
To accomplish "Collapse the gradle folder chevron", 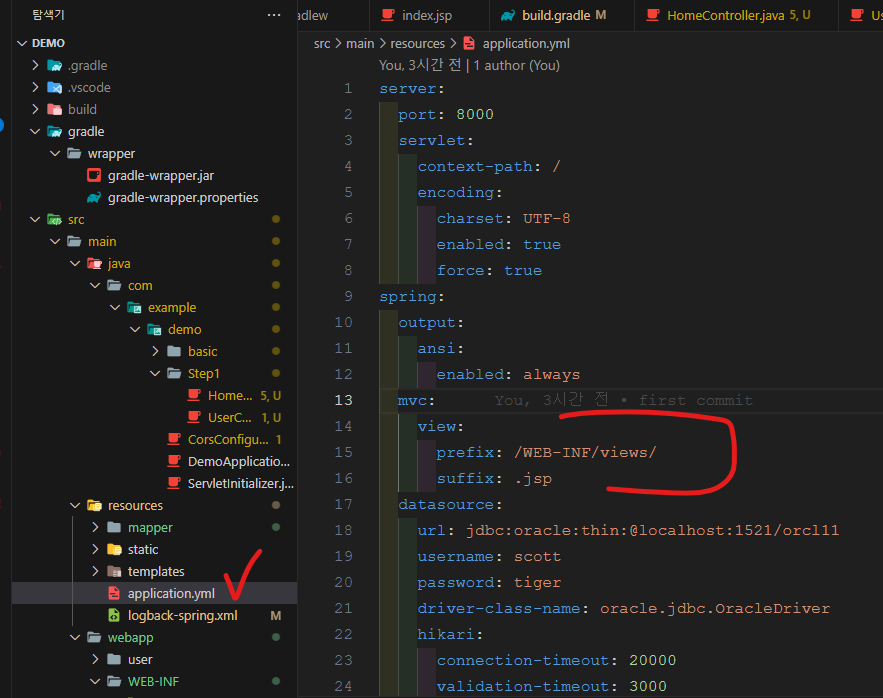I will [x=35, y=131].
